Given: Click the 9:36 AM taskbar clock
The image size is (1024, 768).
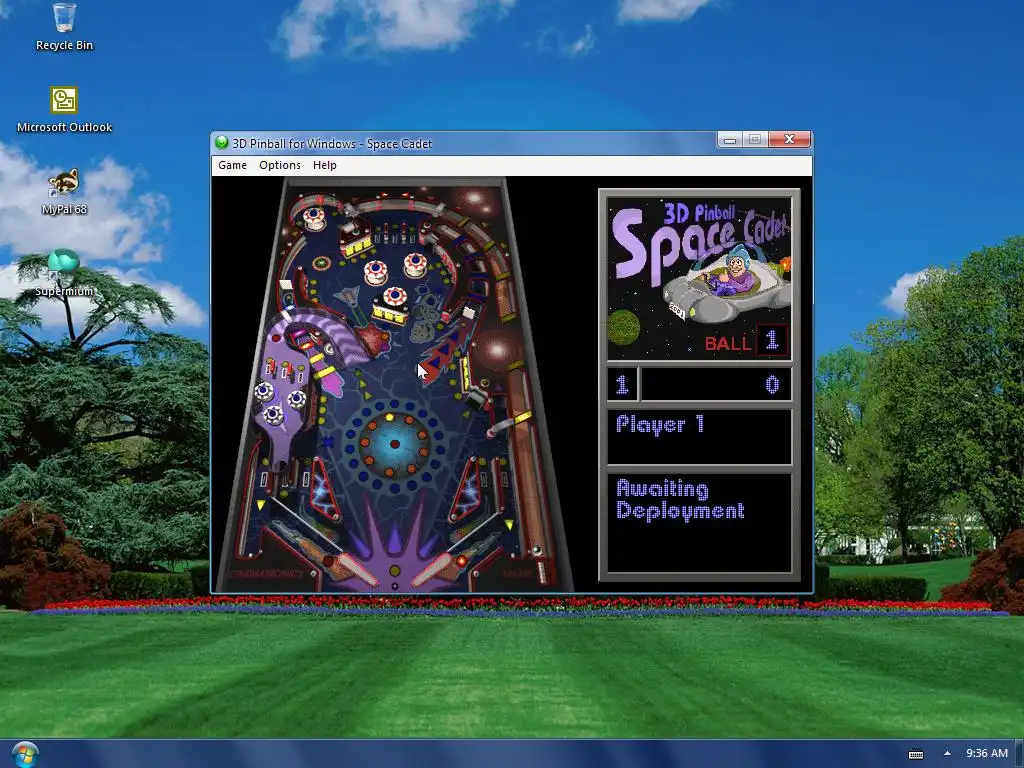Looking at the screenshot, I should tap(987, 754).
